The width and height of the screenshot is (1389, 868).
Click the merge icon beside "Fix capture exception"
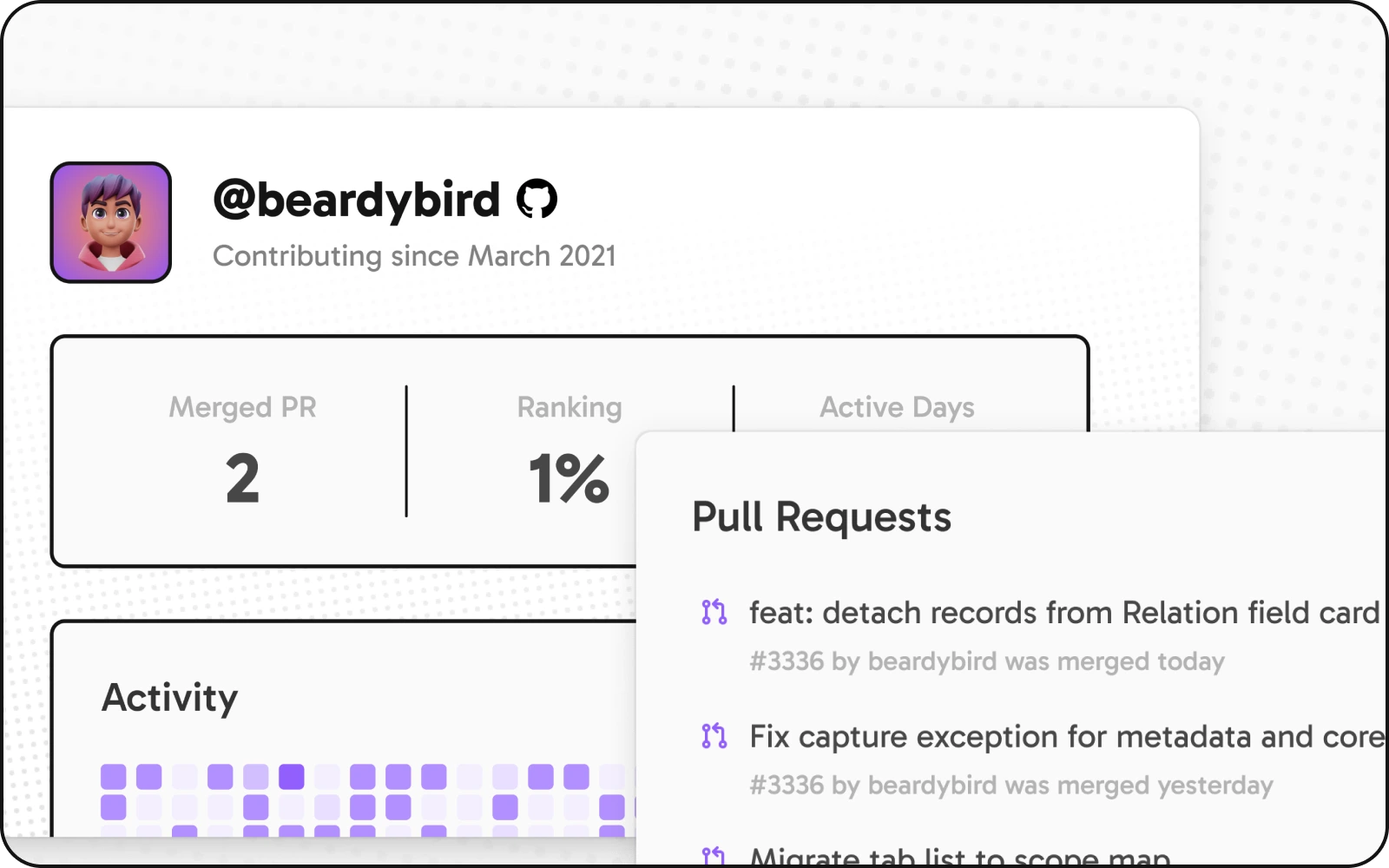(x=714, y=736)
